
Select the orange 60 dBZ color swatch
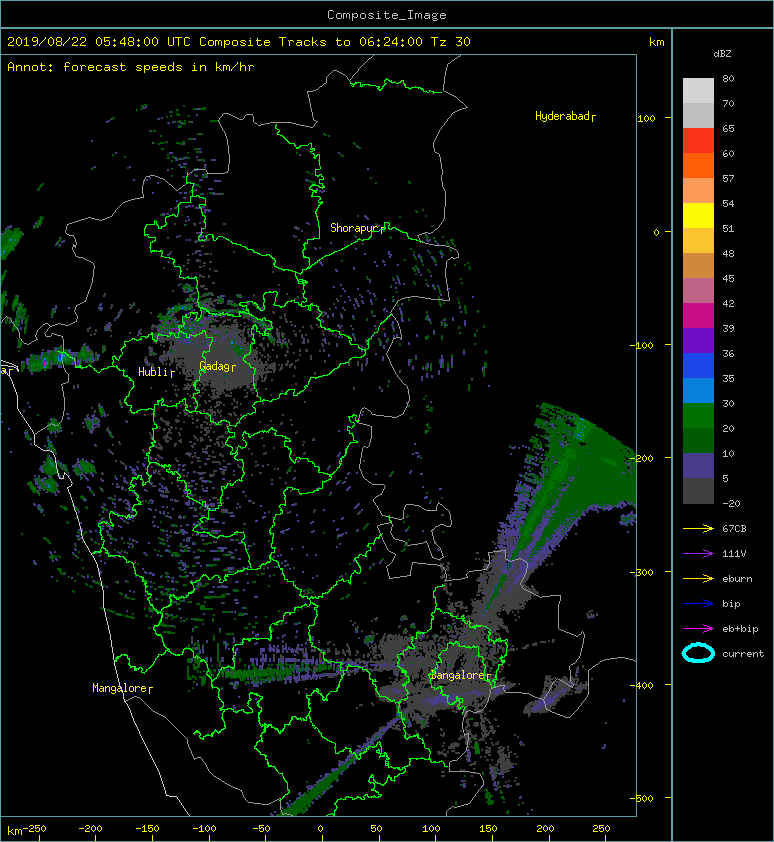(x=698, y=166)
